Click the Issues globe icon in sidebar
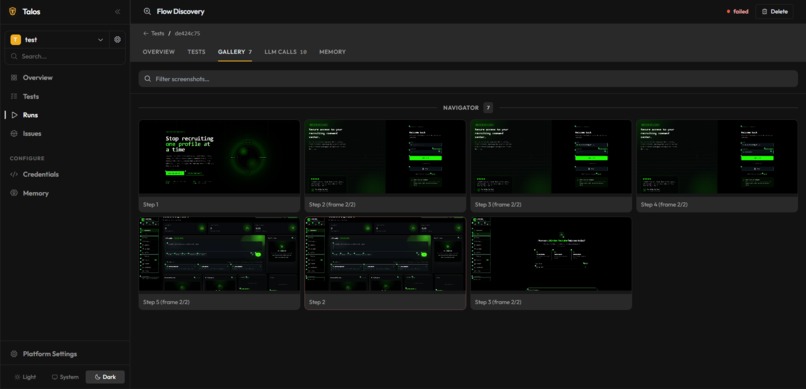This screenshot has height=389, width=806. (14, 134)
